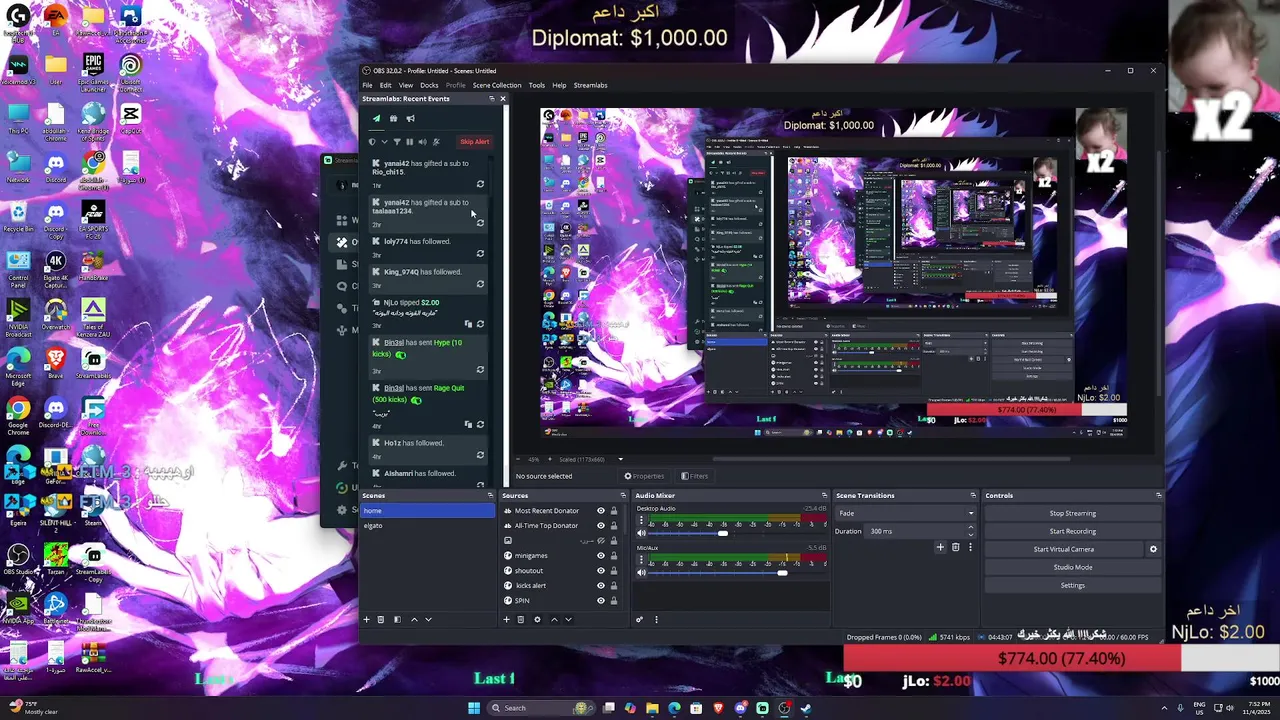Click the Stop Streaming button

pyautogui.click(x=1072, y=513)
